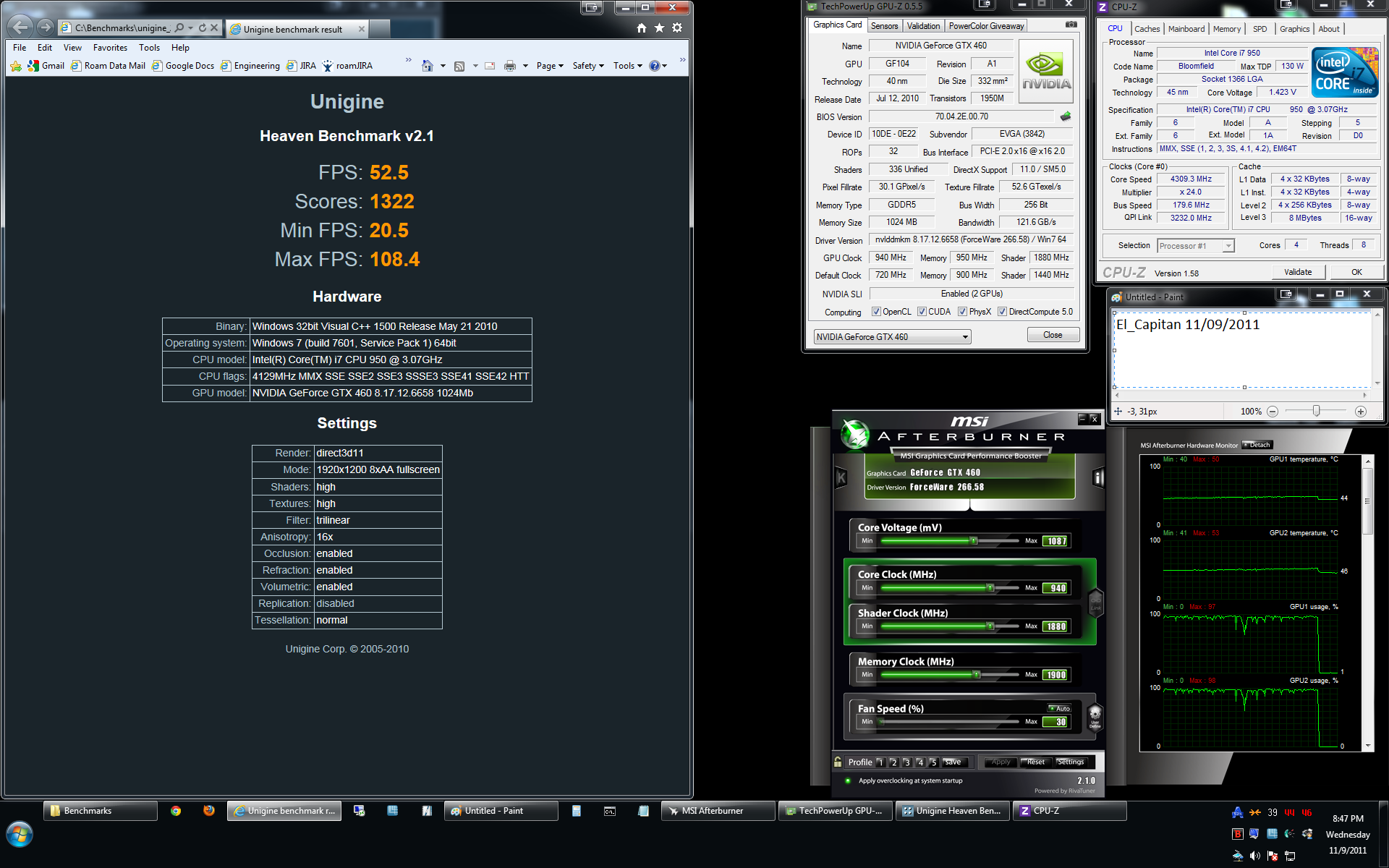This screenshot has height=868, width=1389.
Task: Adjust the Paint zoom slider handle
Action: [x=1317, y=411]
